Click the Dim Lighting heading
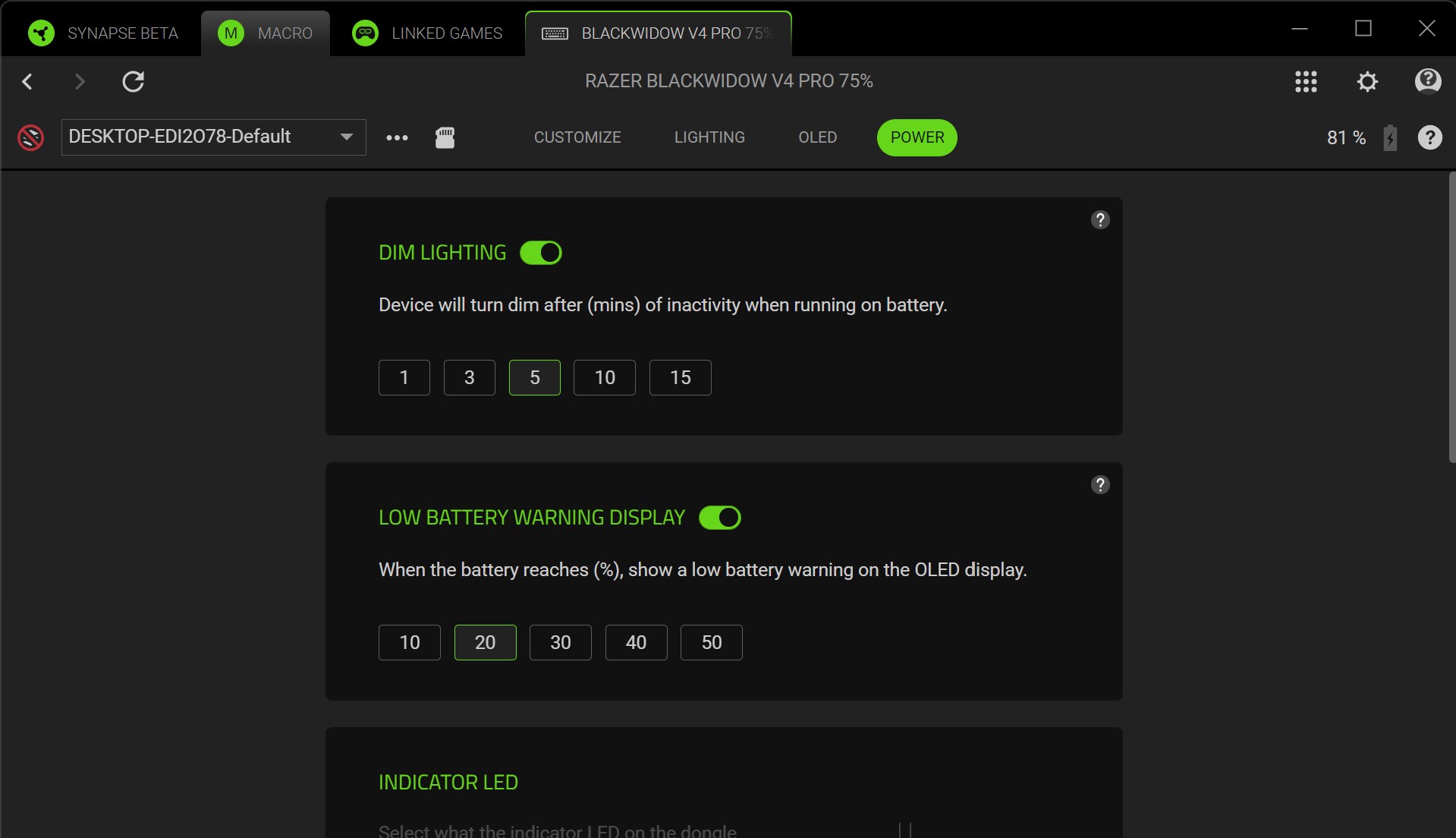 pyautogui.click(x=442, y=253)
